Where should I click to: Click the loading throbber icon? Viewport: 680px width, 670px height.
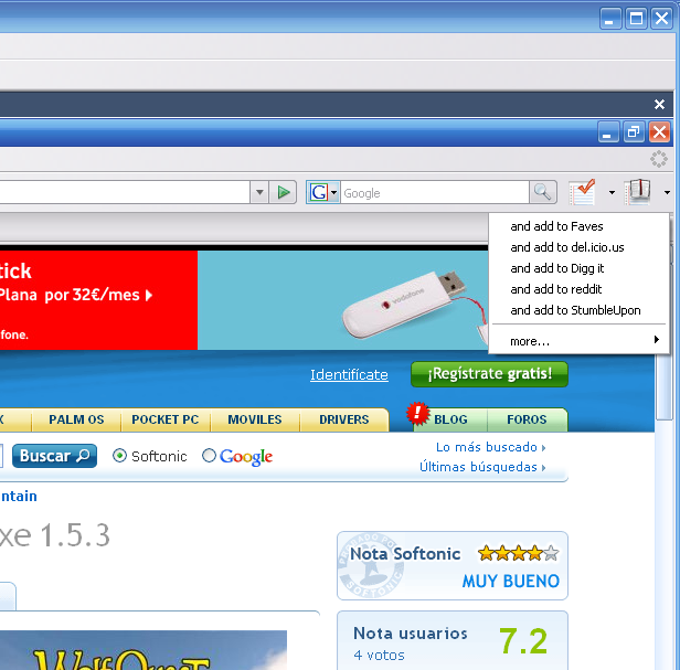(x=659, y=159)
